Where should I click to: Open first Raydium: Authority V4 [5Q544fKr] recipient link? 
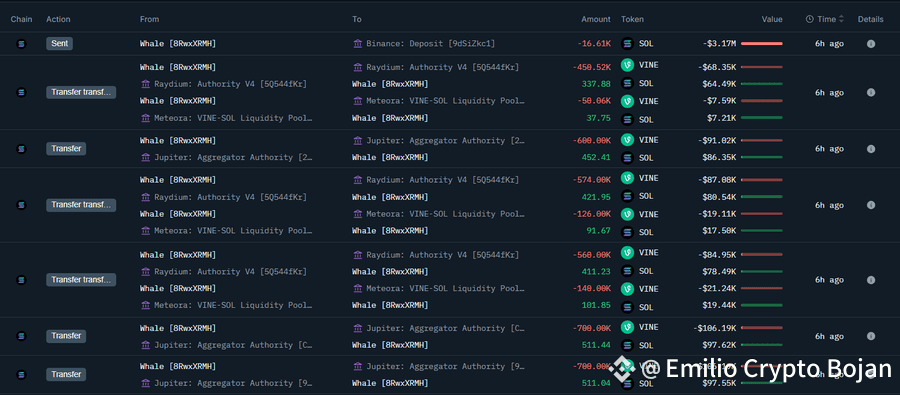443,67
